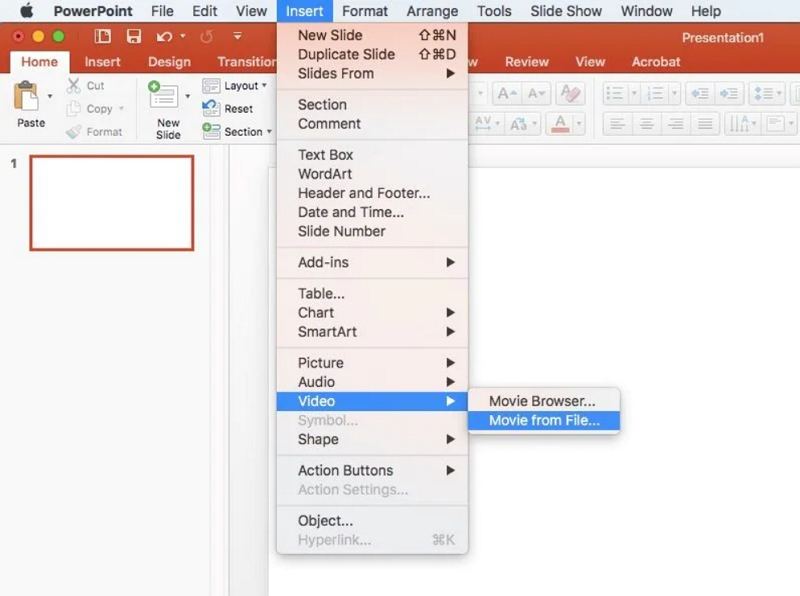
Task: Undo the last action
Action: pyautogui.click(x=162, y=36)
